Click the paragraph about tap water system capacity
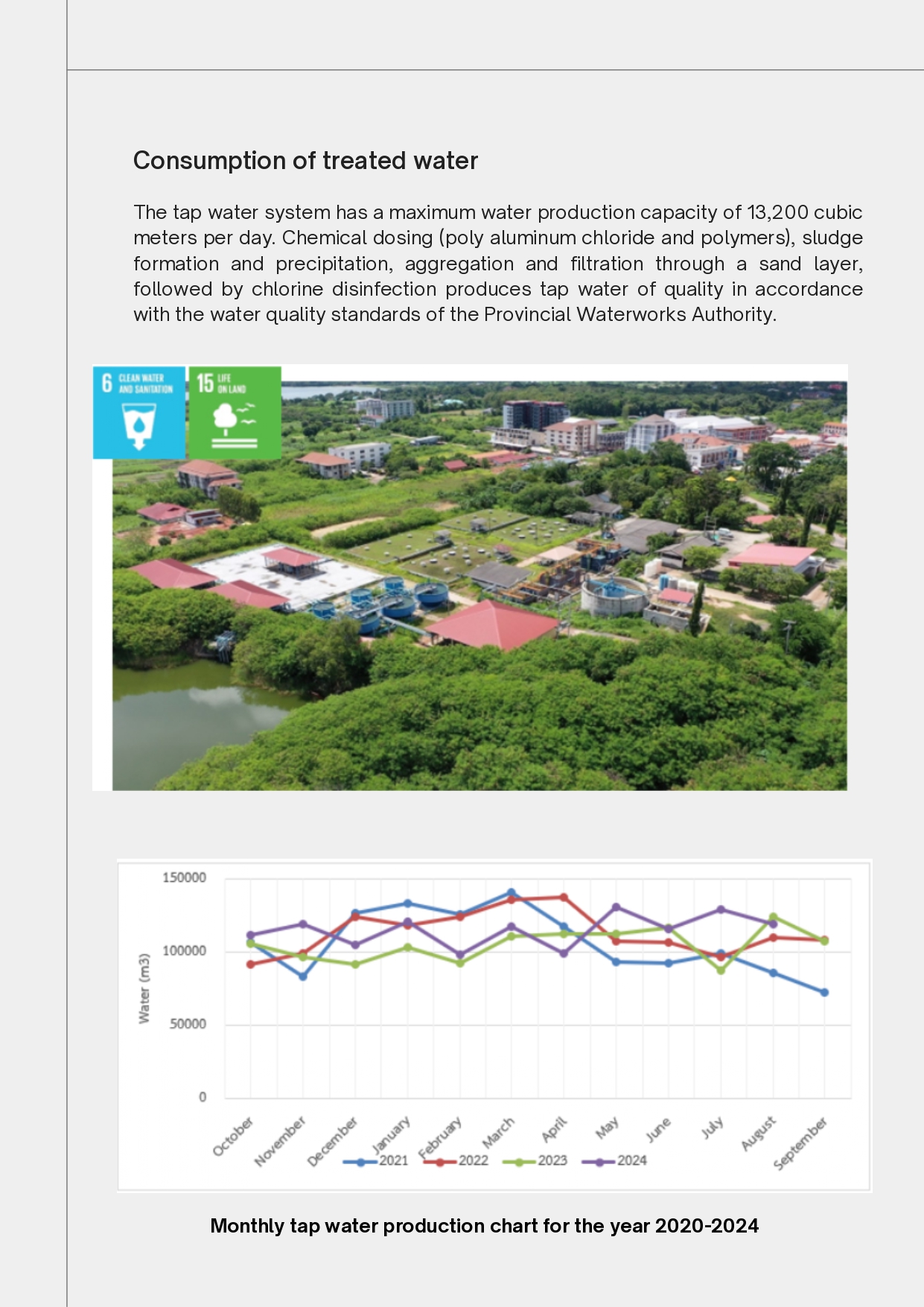 pyautogui.click(x=497, y=264)
